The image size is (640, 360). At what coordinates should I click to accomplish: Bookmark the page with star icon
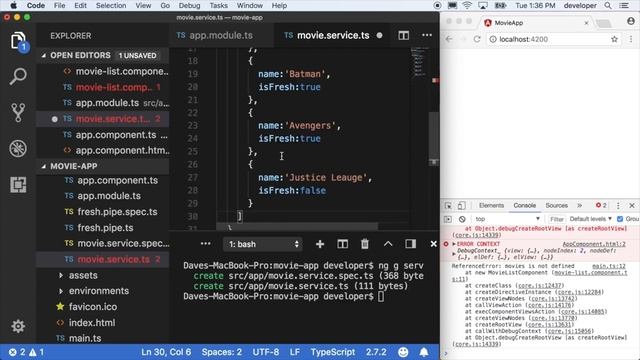[x=614, y=39]
